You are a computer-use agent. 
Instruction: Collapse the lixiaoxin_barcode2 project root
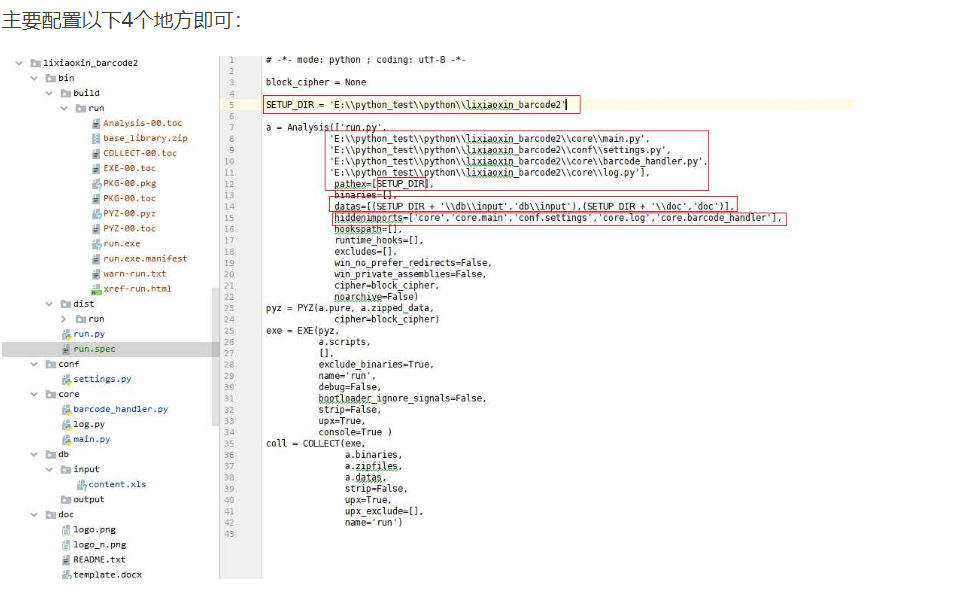coord(18,62)
